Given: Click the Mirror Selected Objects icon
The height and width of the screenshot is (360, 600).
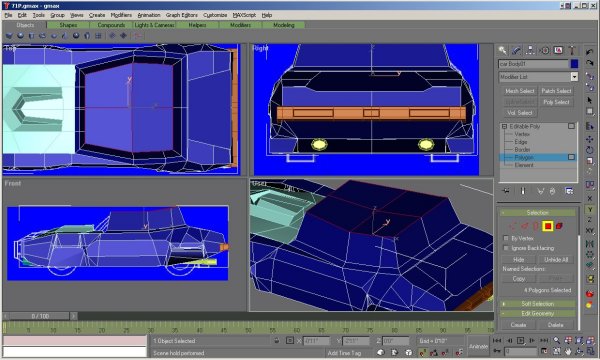Looking at the screenshot, I should pos(590,244).
